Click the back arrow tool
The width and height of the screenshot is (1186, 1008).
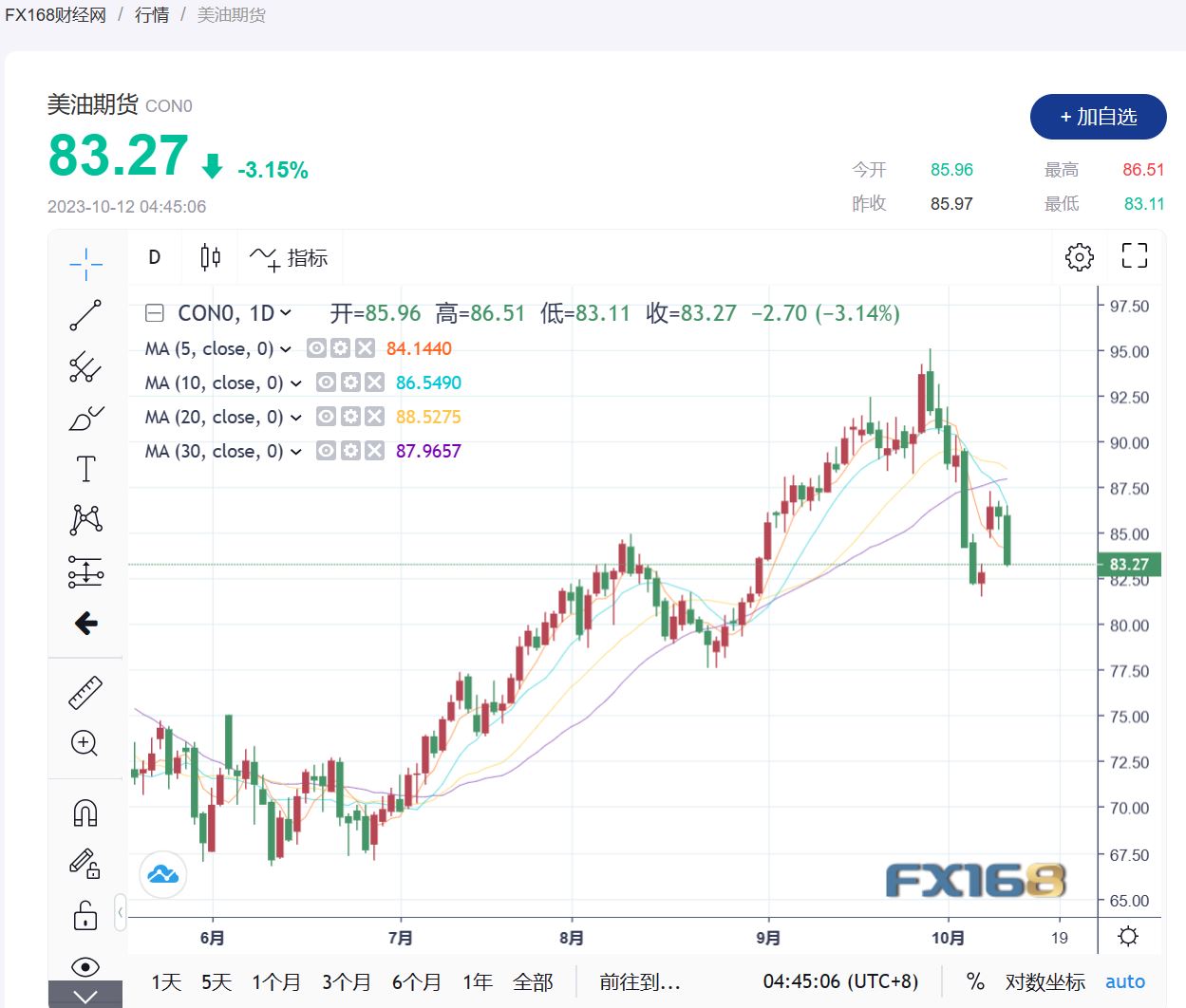[x=85, y=623]
